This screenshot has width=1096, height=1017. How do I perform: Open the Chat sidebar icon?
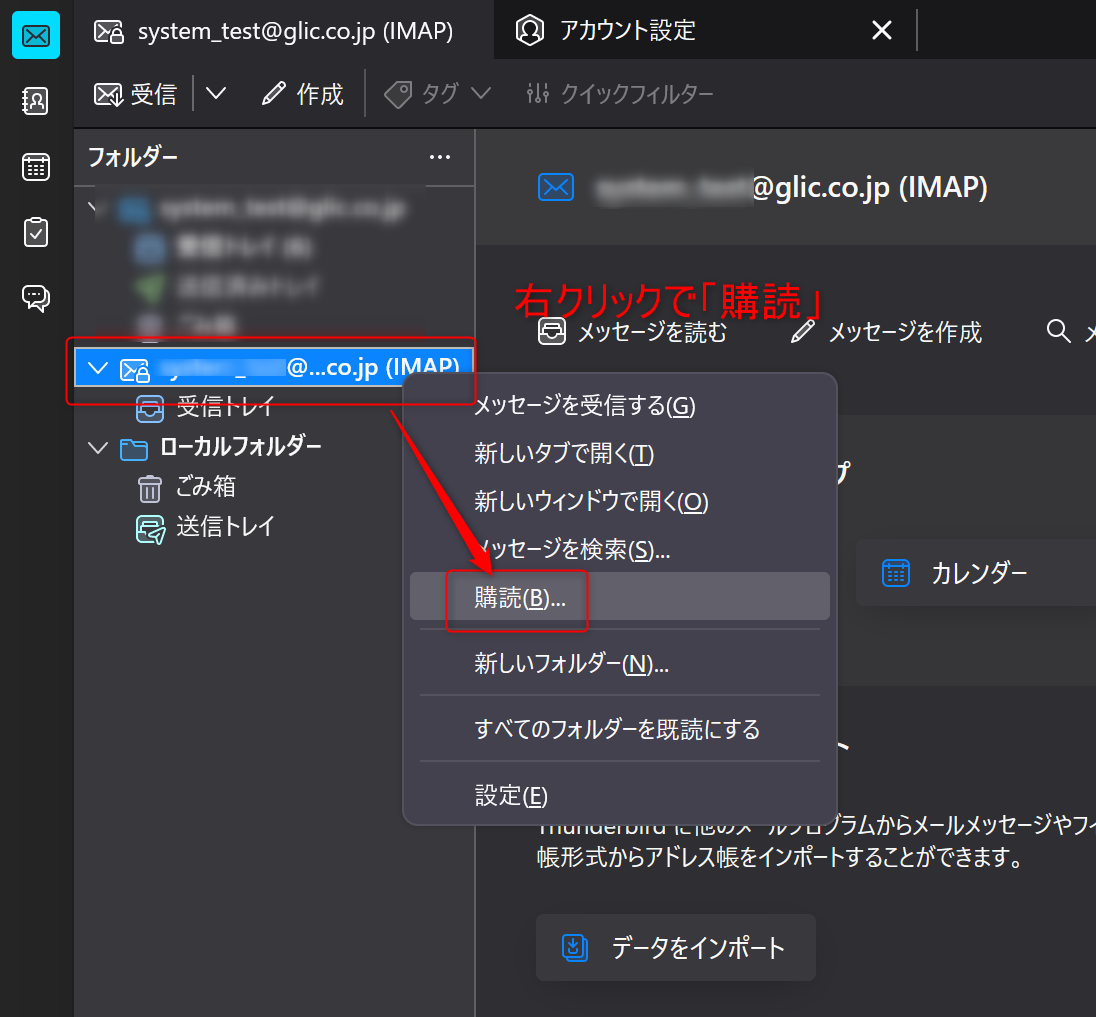point(35,298)
